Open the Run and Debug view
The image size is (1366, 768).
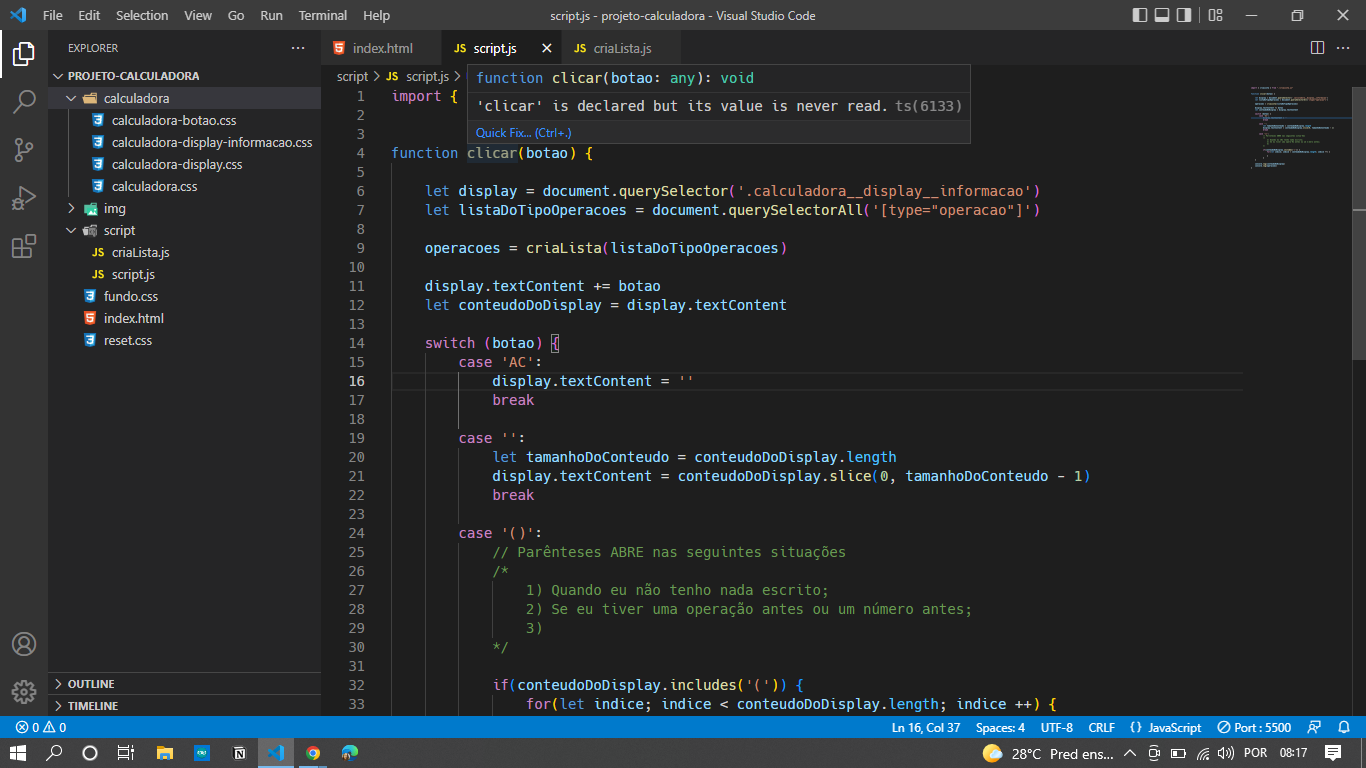click(24, 198)
